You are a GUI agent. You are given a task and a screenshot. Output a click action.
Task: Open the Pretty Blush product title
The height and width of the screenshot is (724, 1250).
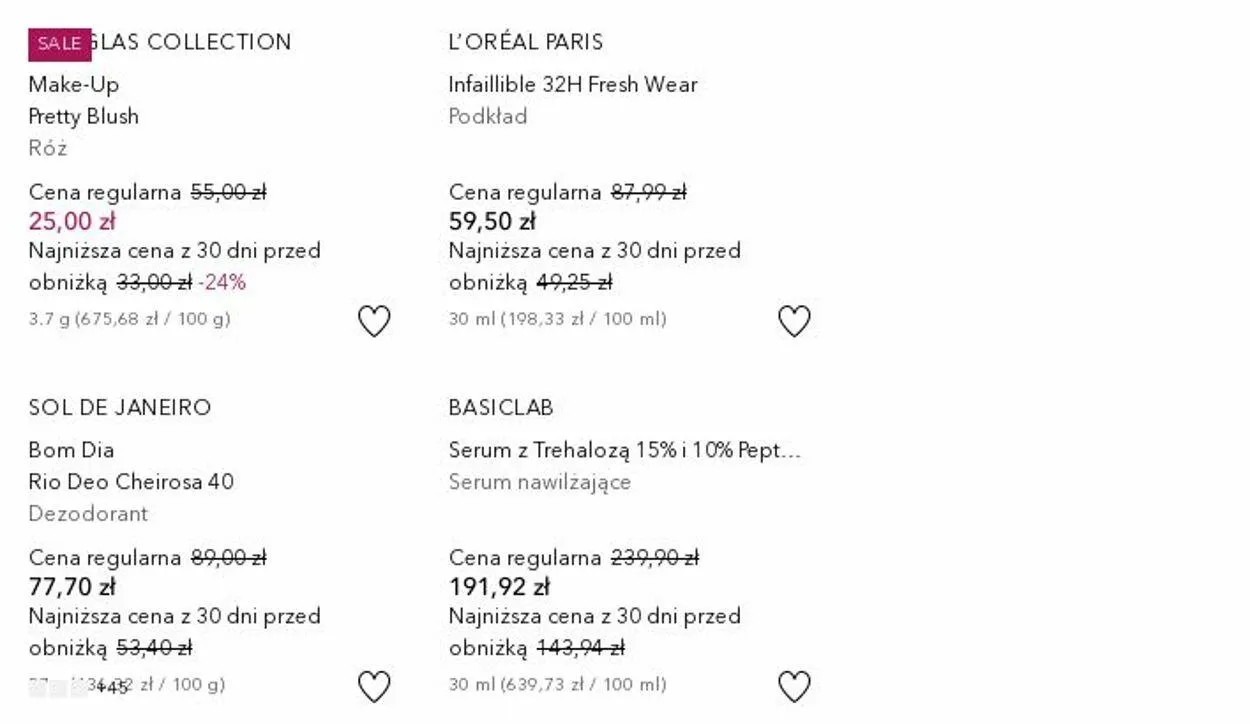(x=84, y=116)
